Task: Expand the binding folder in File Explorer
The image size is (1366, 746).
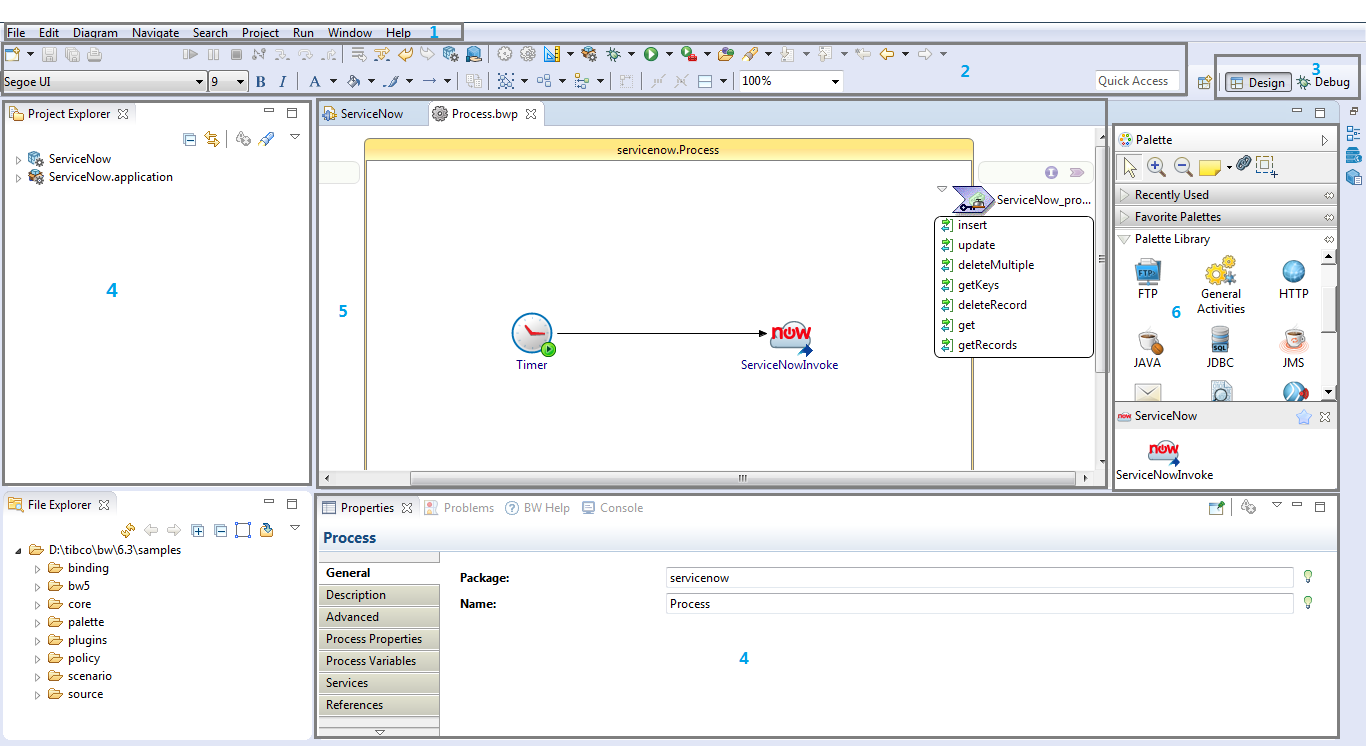Action: click(38, 568)
